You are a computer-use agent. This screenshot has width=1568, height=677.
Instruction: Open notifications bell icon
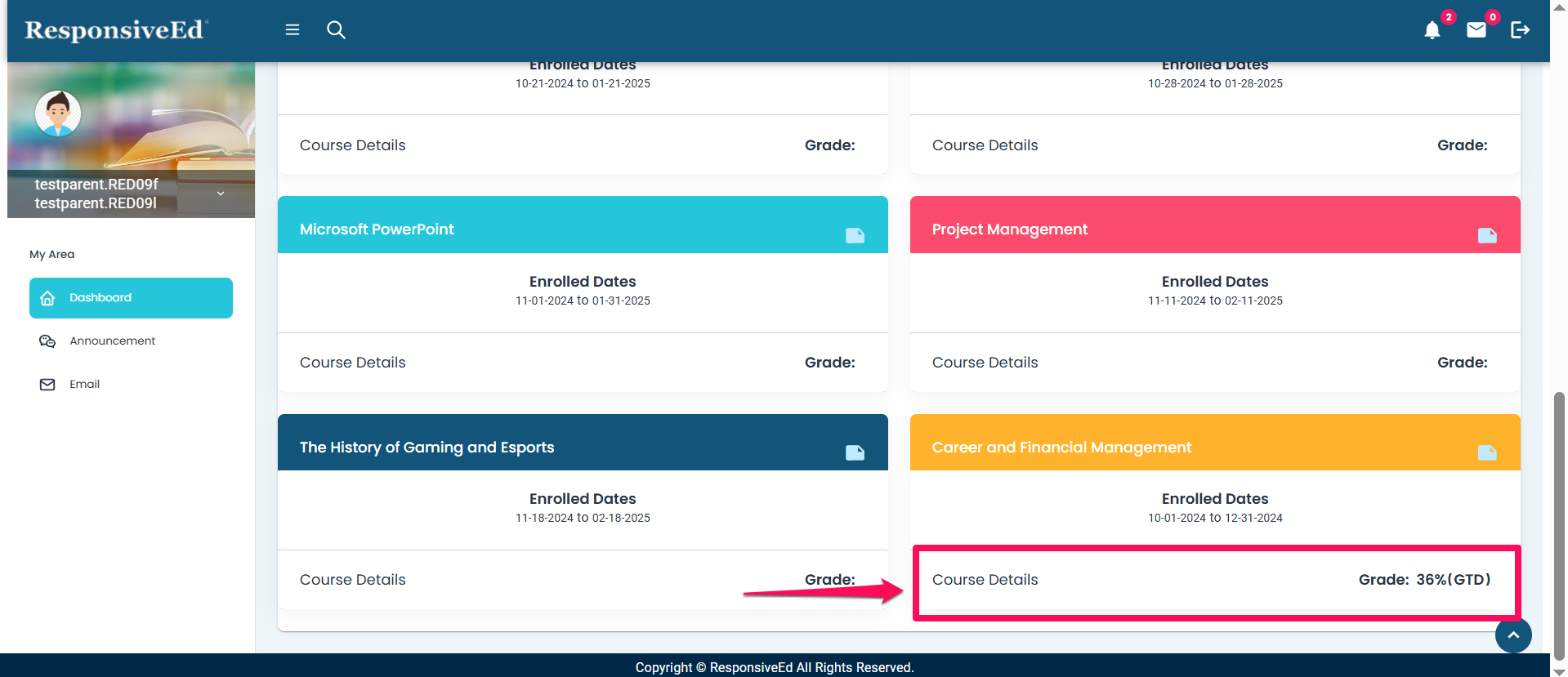[1432, 31]
